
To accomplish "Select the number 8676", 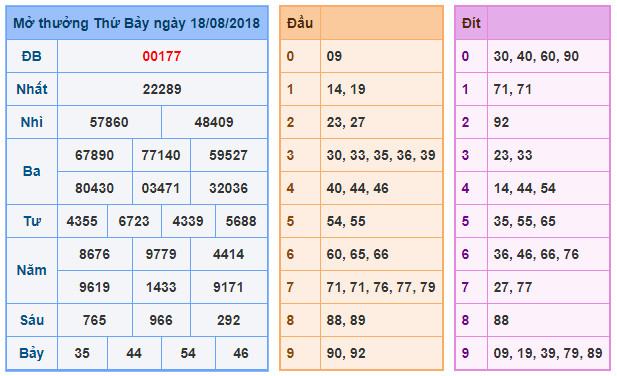I will coord(94,254).
